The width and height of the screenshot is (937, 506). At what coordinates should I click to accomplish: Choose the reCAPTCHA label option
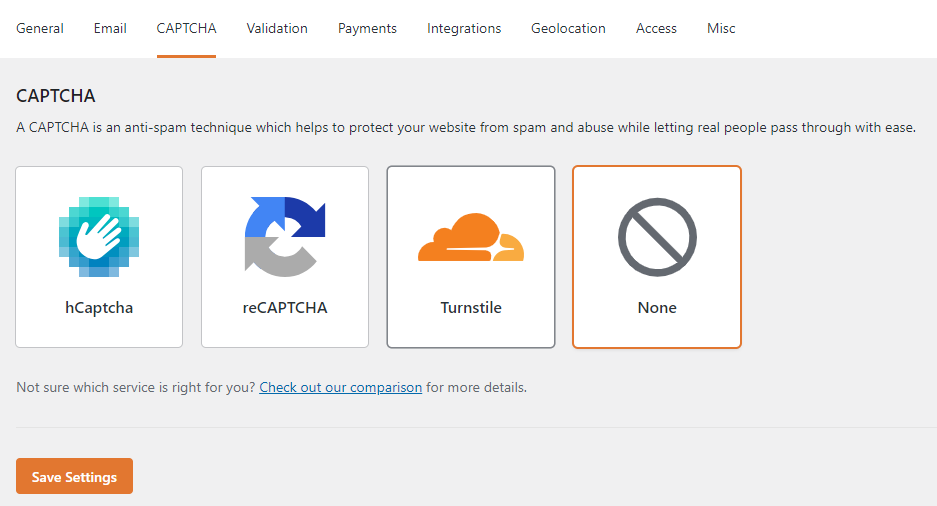coord(285,308)
